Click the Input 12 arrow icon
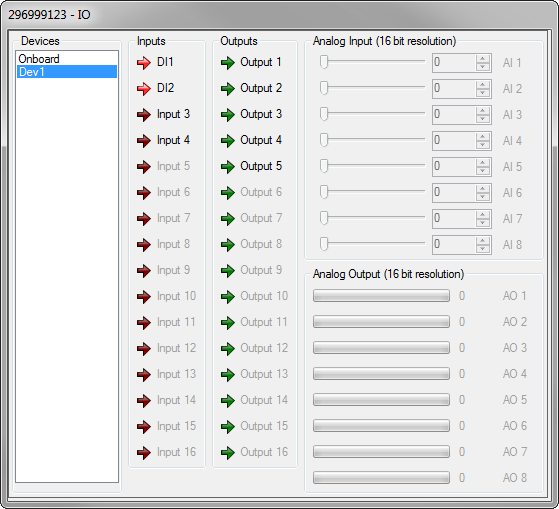Viewport: 559px width, 509px height. click(144, 349)
